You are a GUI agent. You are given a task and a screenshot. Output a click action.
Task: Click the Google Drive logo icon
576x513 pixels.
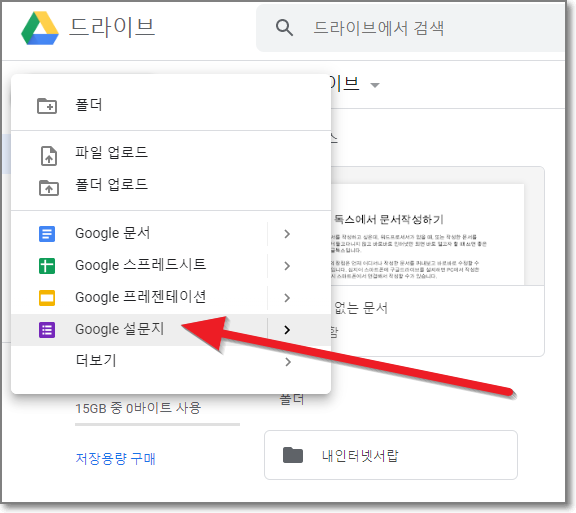pyautogui.click(x=40, y=28)
